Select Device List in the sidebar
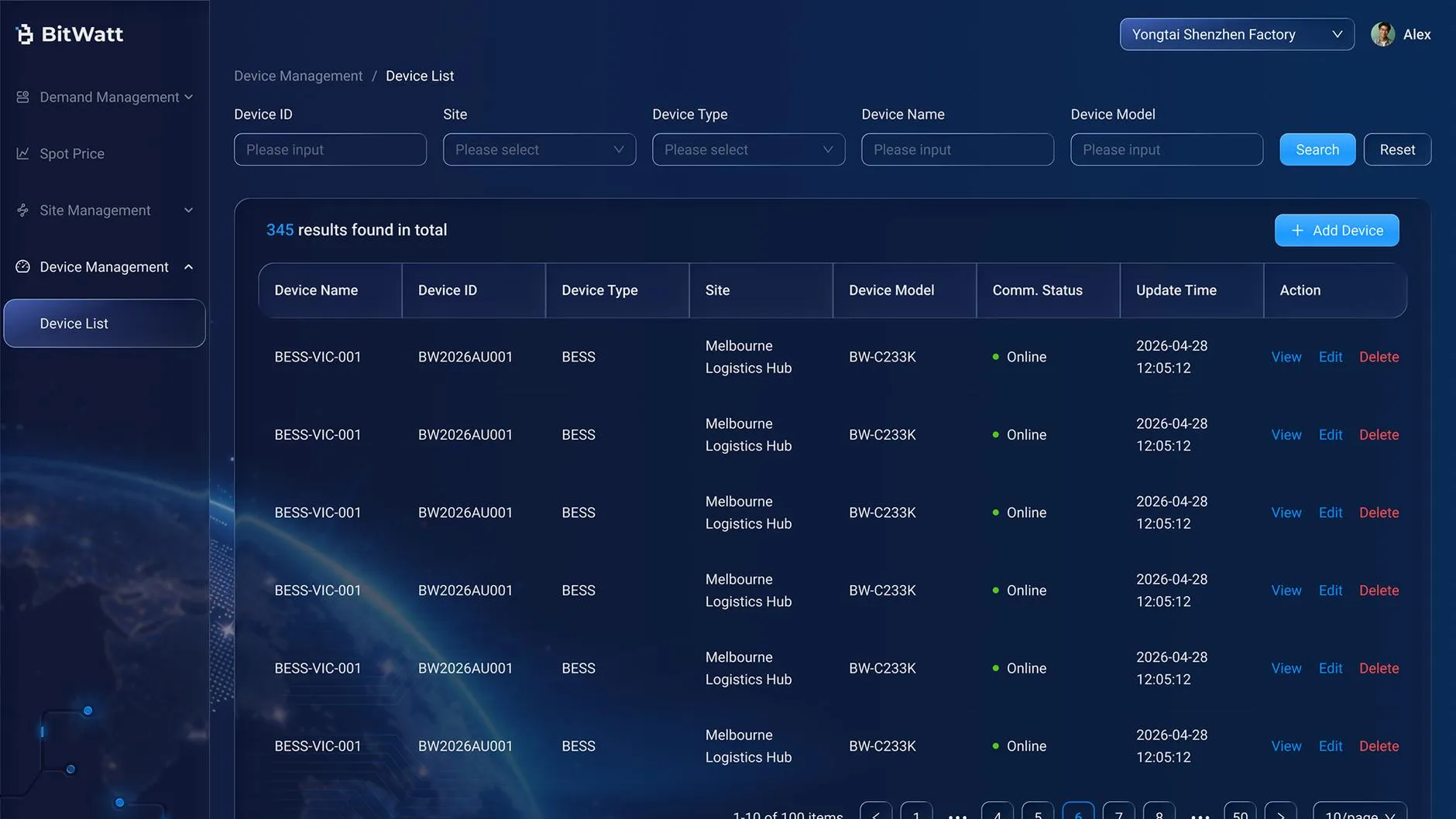Image resolution: width=1456 pixels, height=819 pixels. [105, 323]
